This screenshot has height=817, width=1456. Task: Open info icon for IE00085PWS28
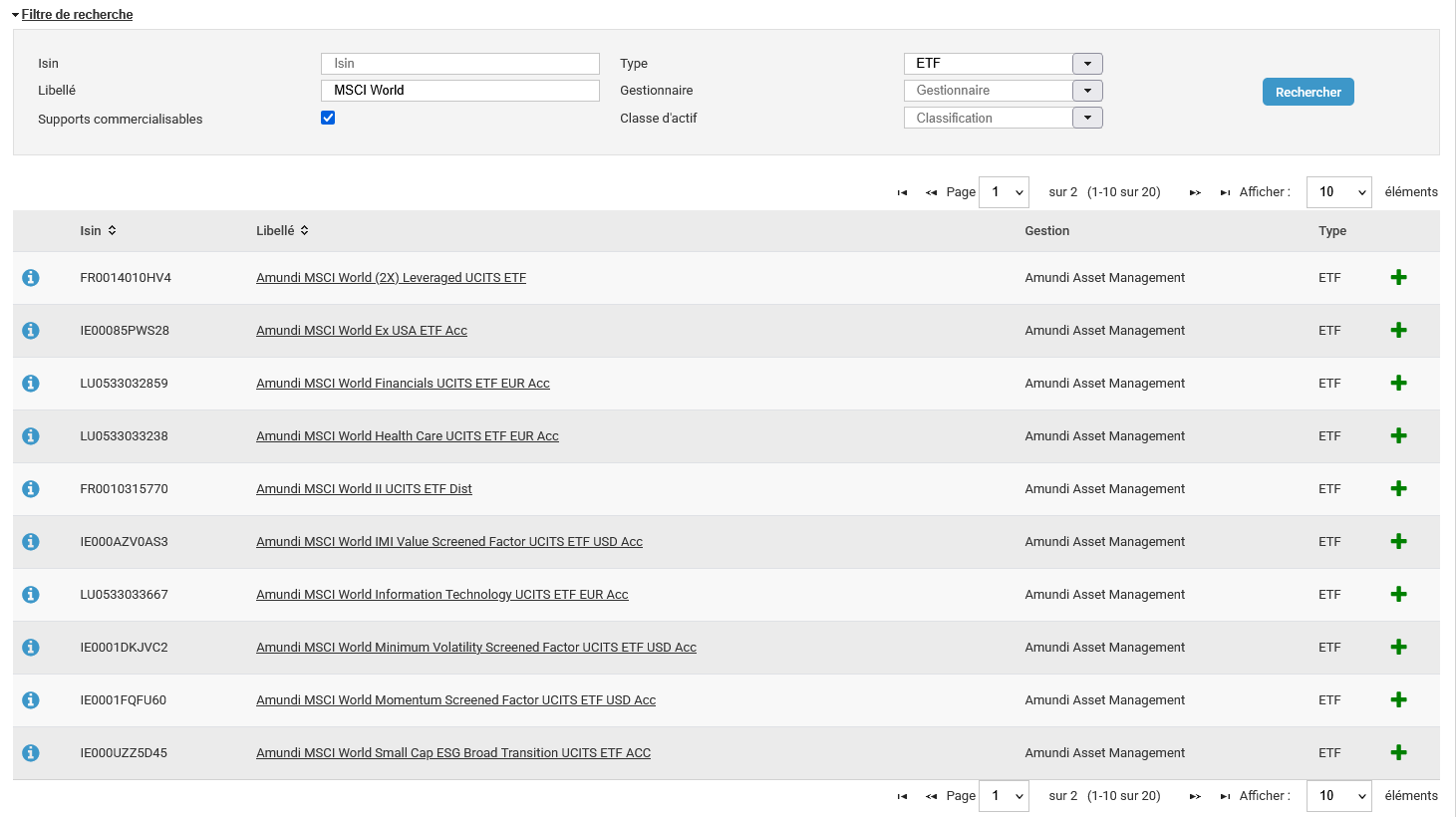click(x=31, y=331)
